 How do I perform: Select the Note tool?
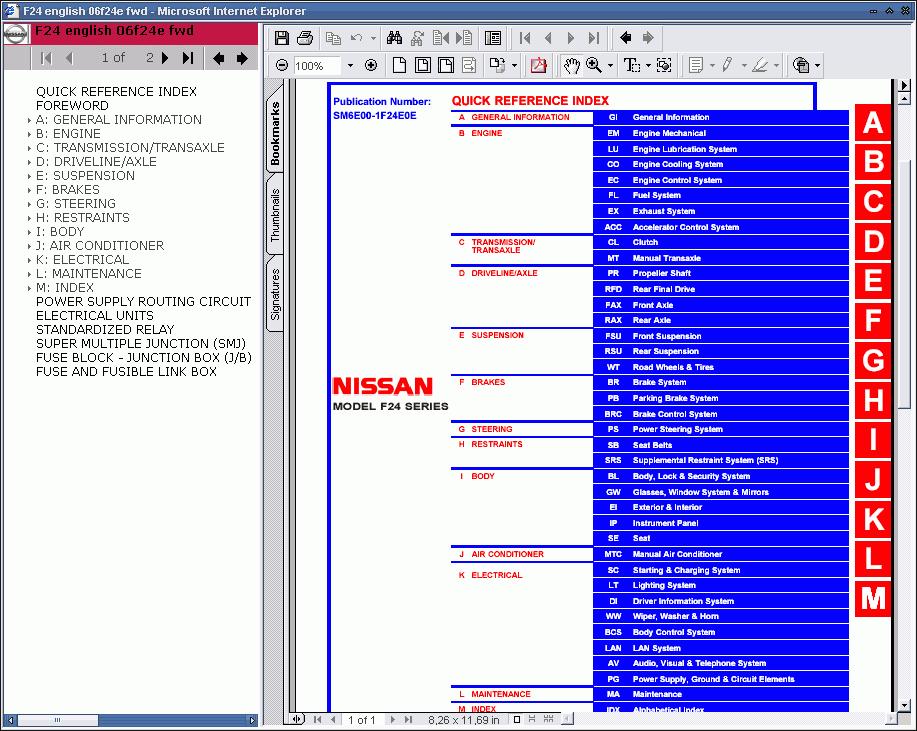[696, 65]
